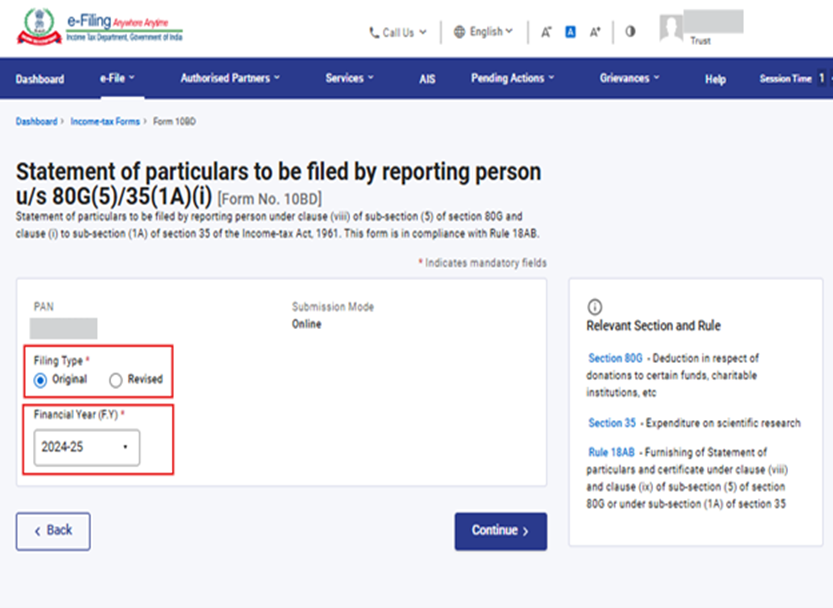Go back using the Back button

point(53,531)
